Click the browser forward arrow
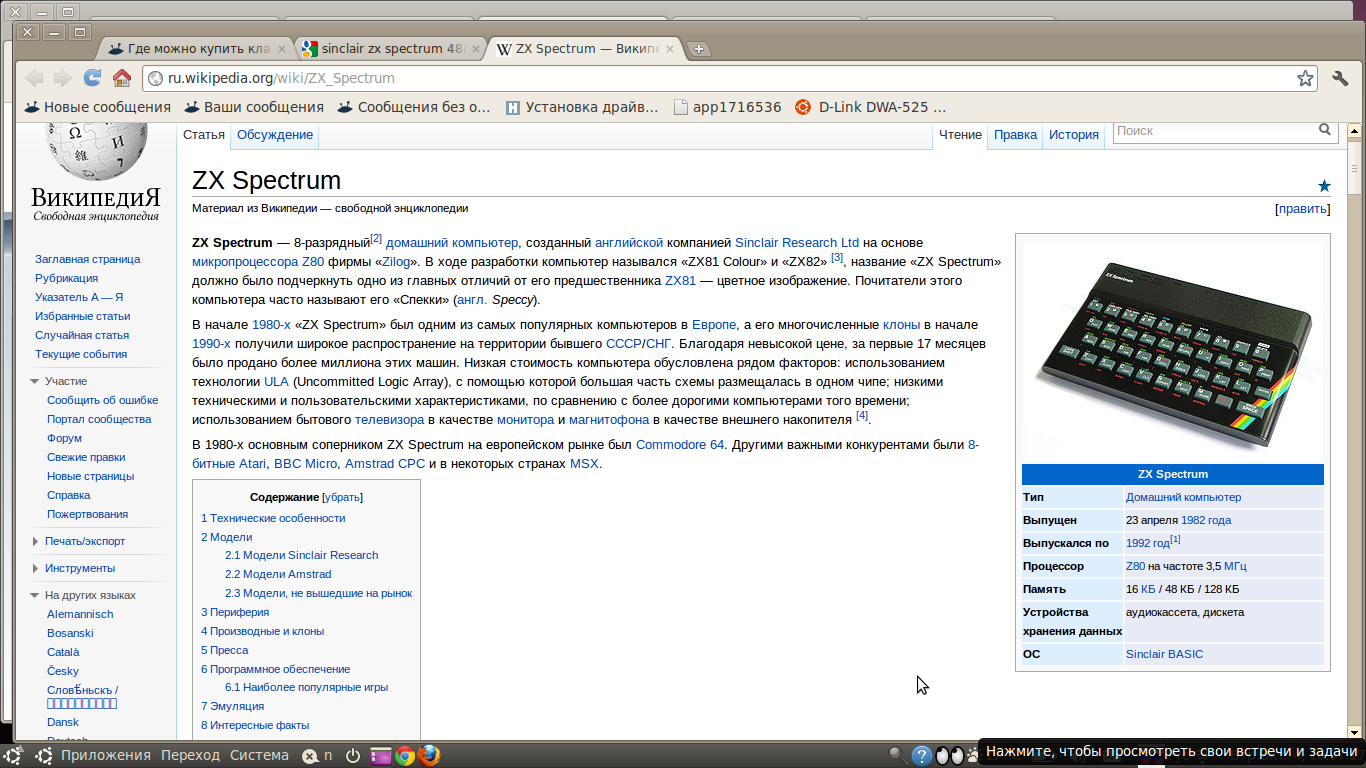Viewport: 1366px width, 768px height. pos(63,78)
